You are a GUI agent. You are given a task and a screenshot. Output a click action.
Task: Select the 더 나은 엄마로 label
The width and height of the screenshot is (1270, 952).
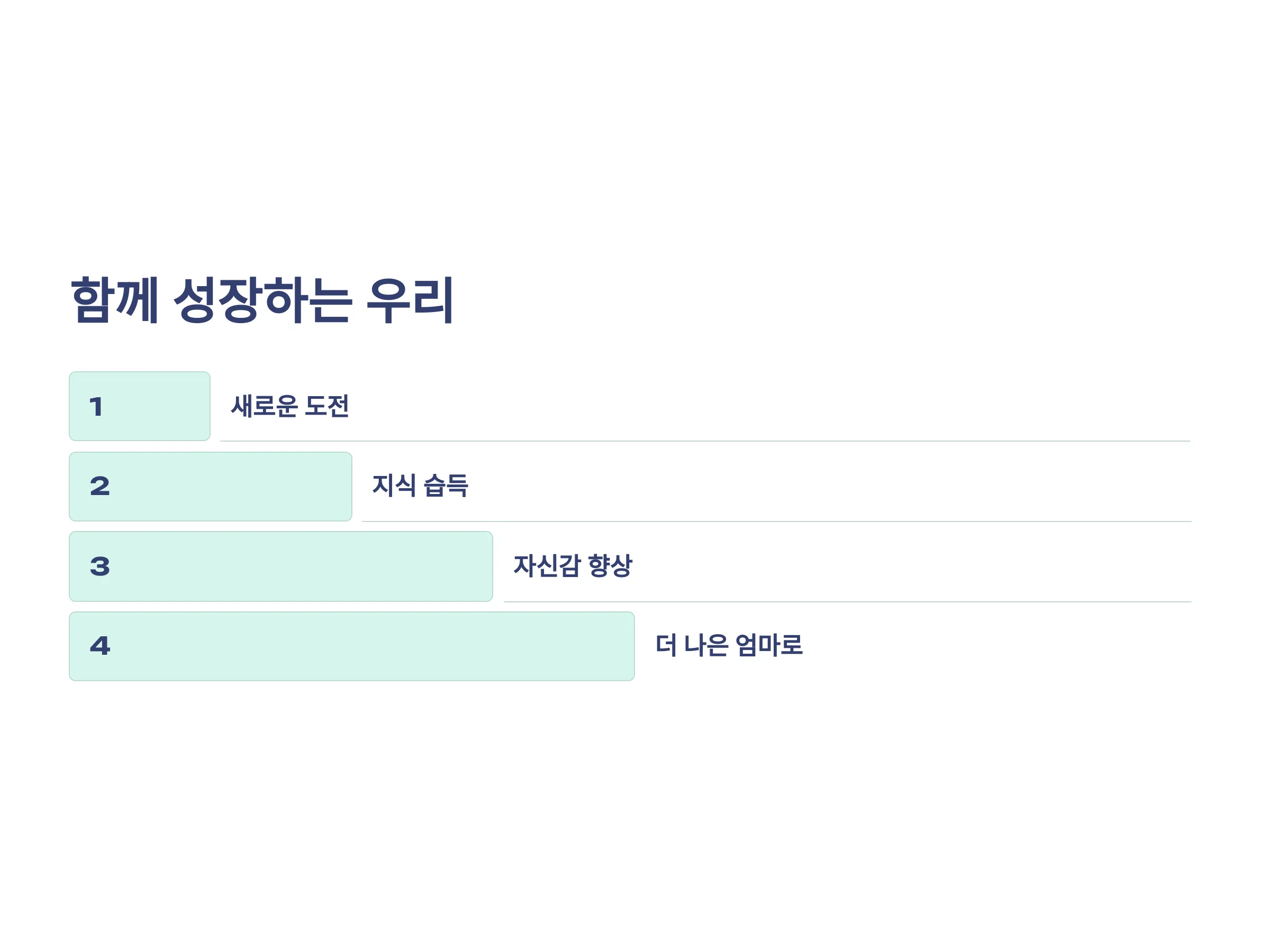[729, 645]
